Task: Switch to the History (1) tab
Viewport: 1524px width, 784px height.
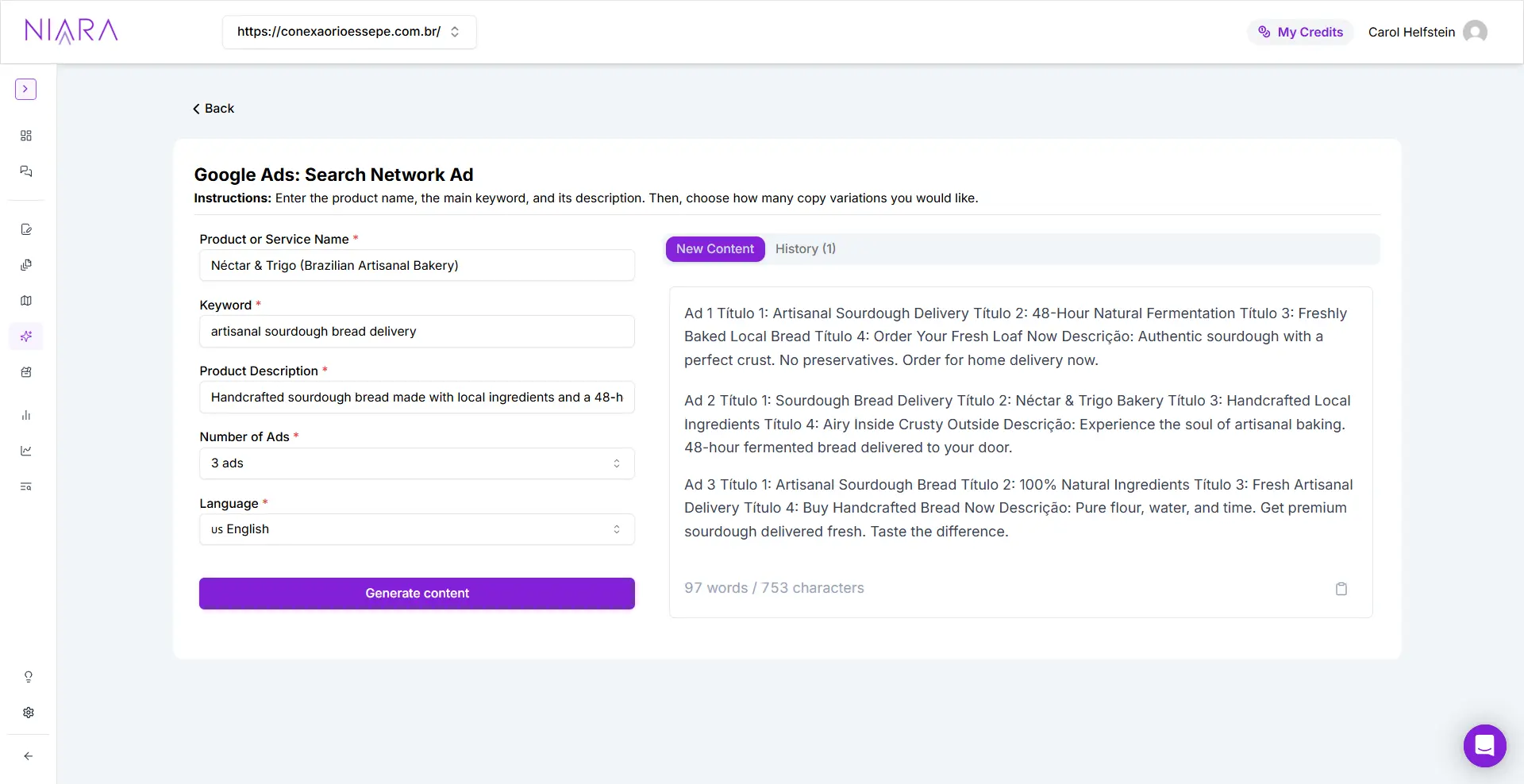Action: pos(806,249)
